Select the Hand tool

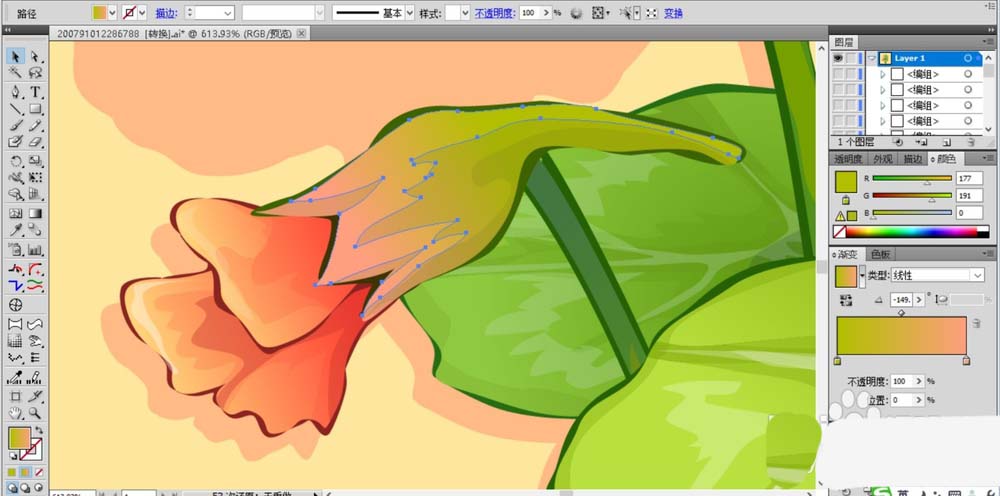tap(16, 413)
